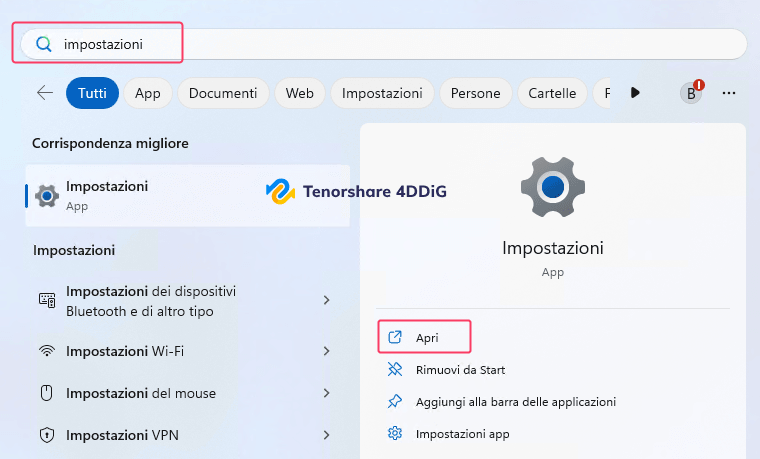
Task: Click the search input field text
Action: (x=103, y=44)
